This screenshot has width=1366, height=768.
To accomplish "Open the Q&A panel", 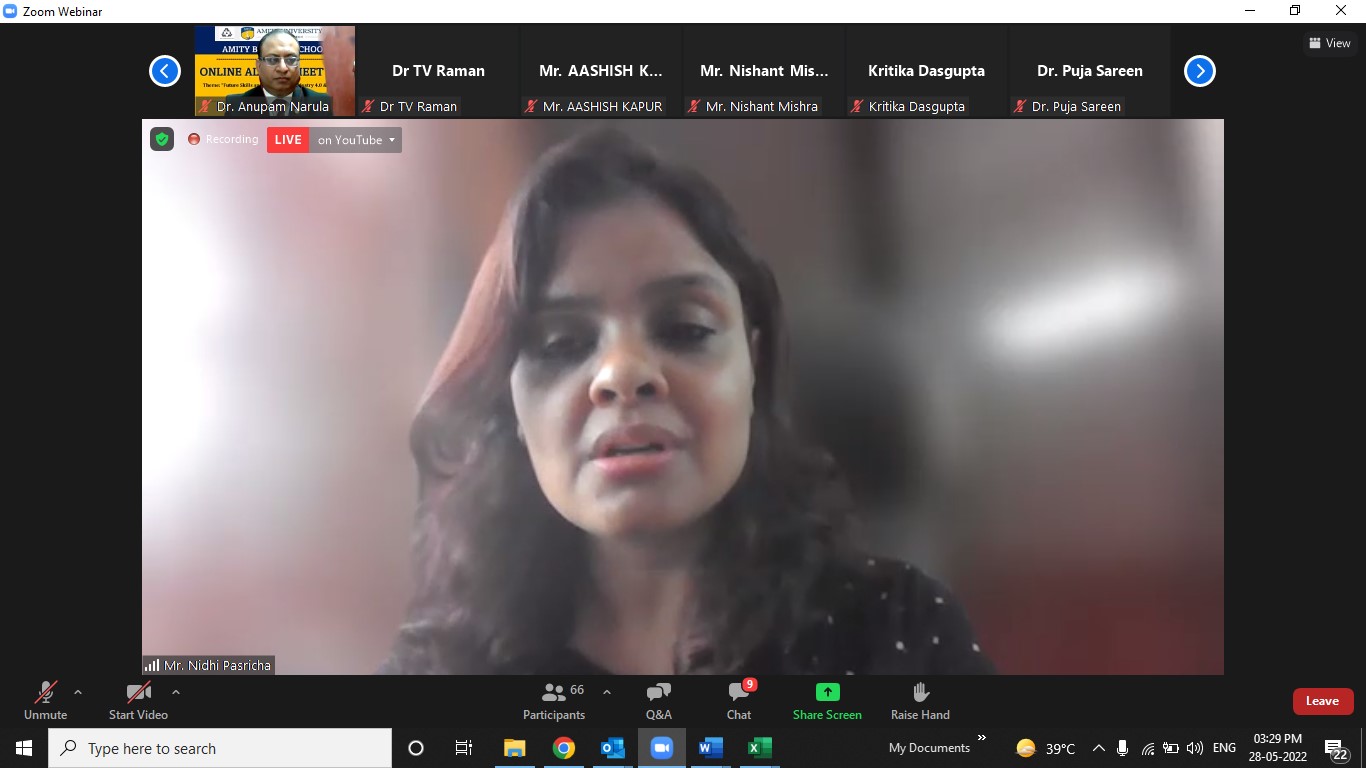I will point(659,700).
